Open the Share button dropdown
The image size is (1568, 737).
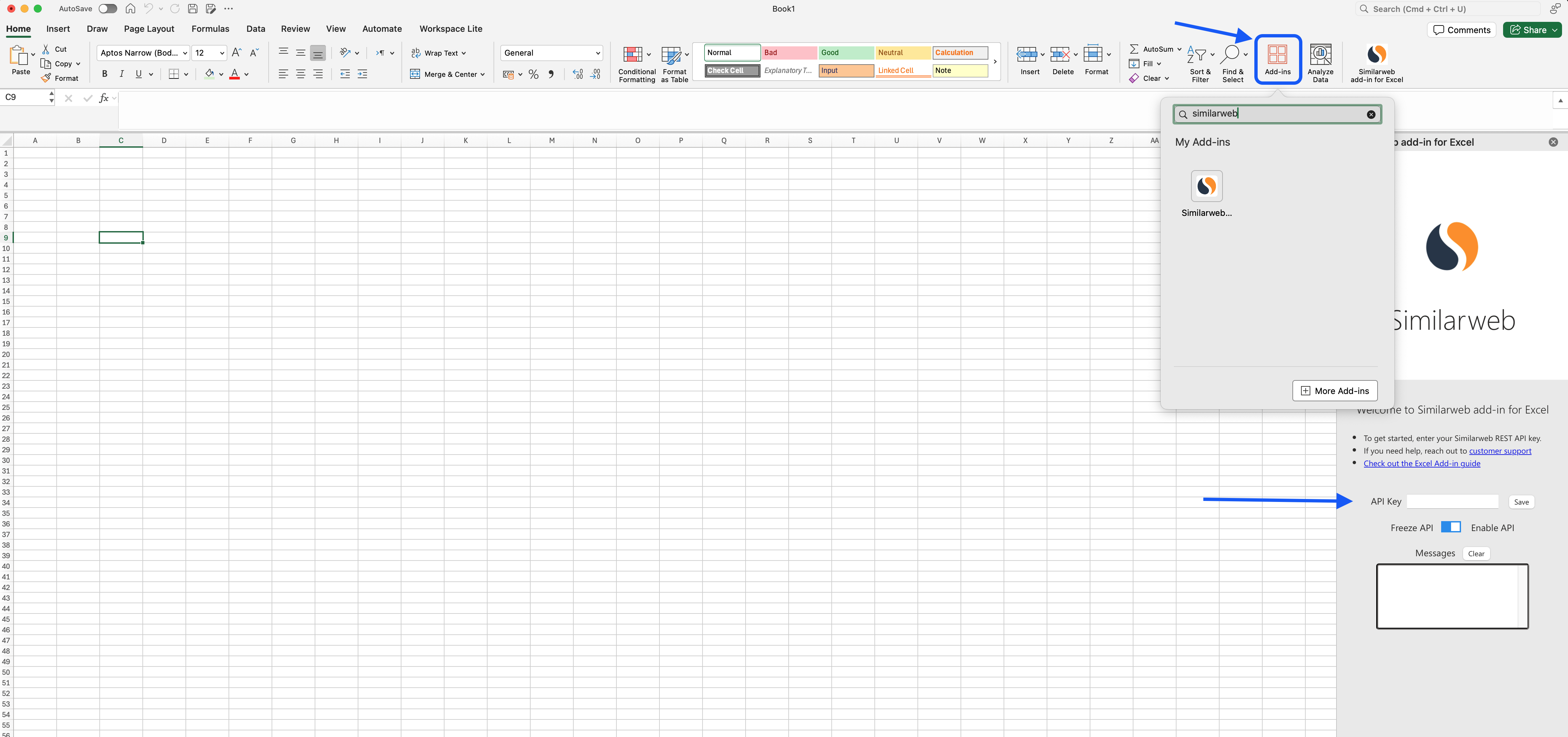pyautogui.click(x=1555, y=30)
